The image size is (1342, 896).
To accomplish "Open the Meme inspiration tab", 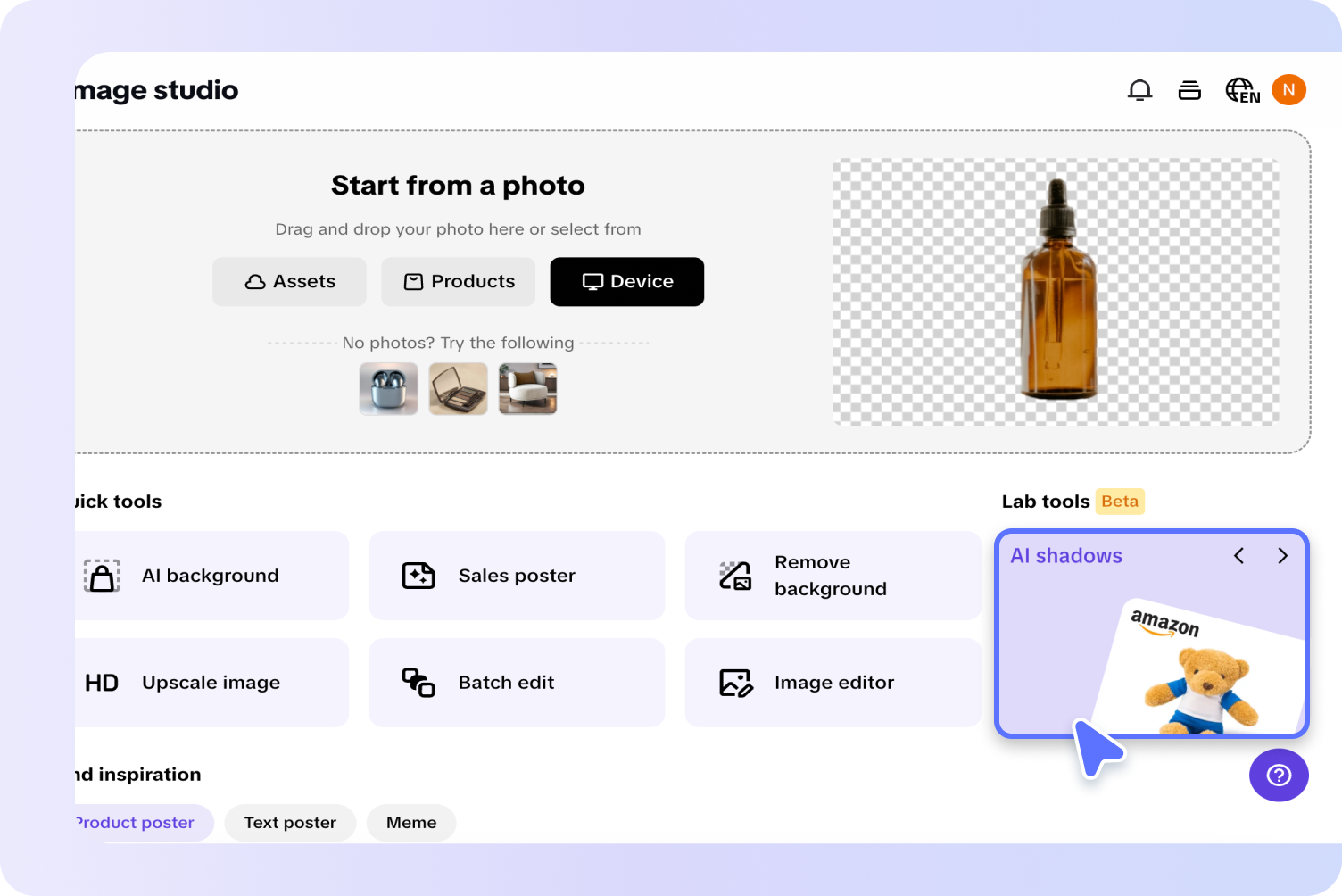I will 410,822.
